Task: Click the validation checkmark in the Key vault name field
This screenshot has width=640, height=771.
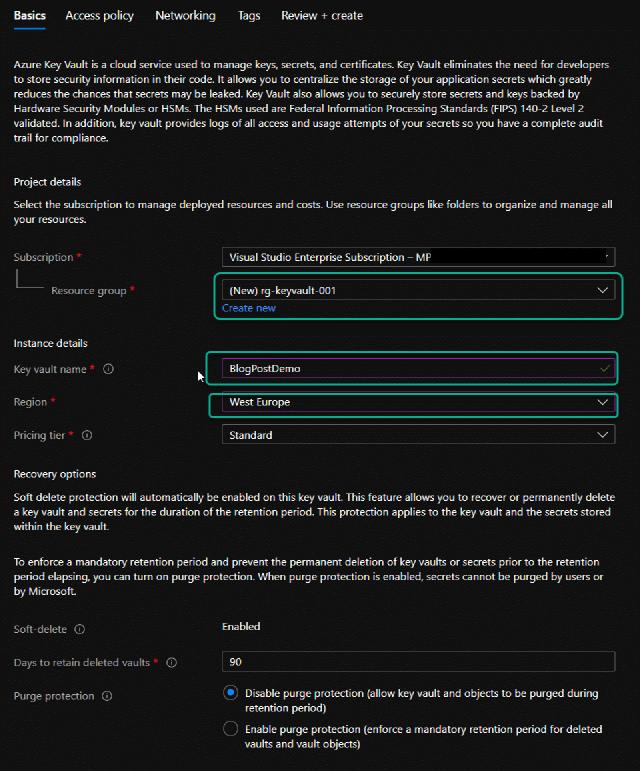Action: point(603,368)
